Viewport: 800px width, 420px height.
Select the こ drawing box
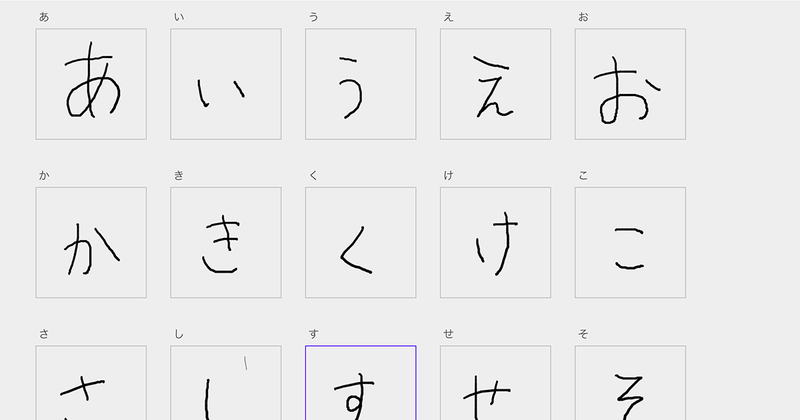click(630, 243)
